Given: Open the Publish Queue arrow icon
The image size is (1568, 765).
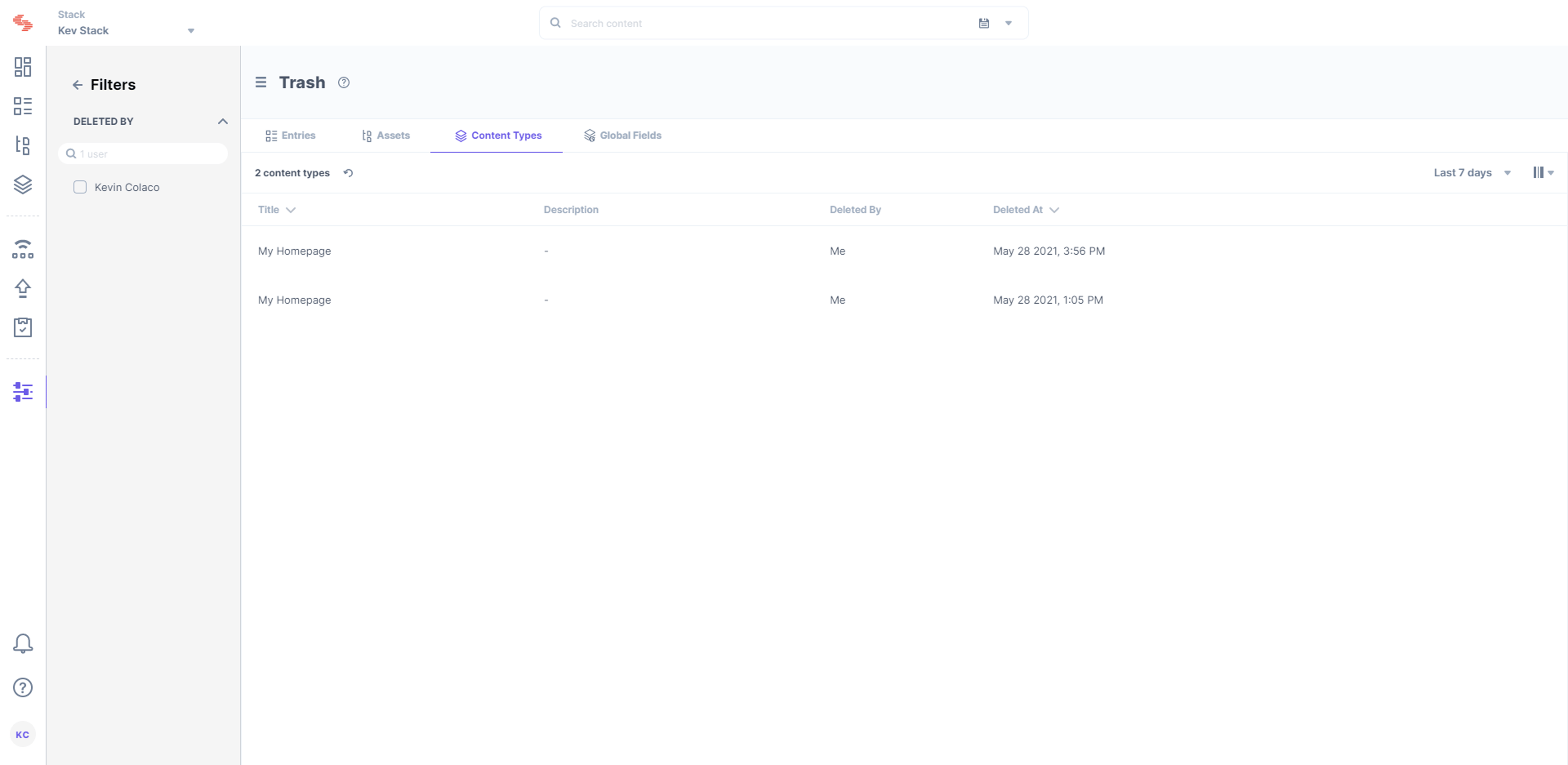Looking at the screenshot, I should click(22, 288).
